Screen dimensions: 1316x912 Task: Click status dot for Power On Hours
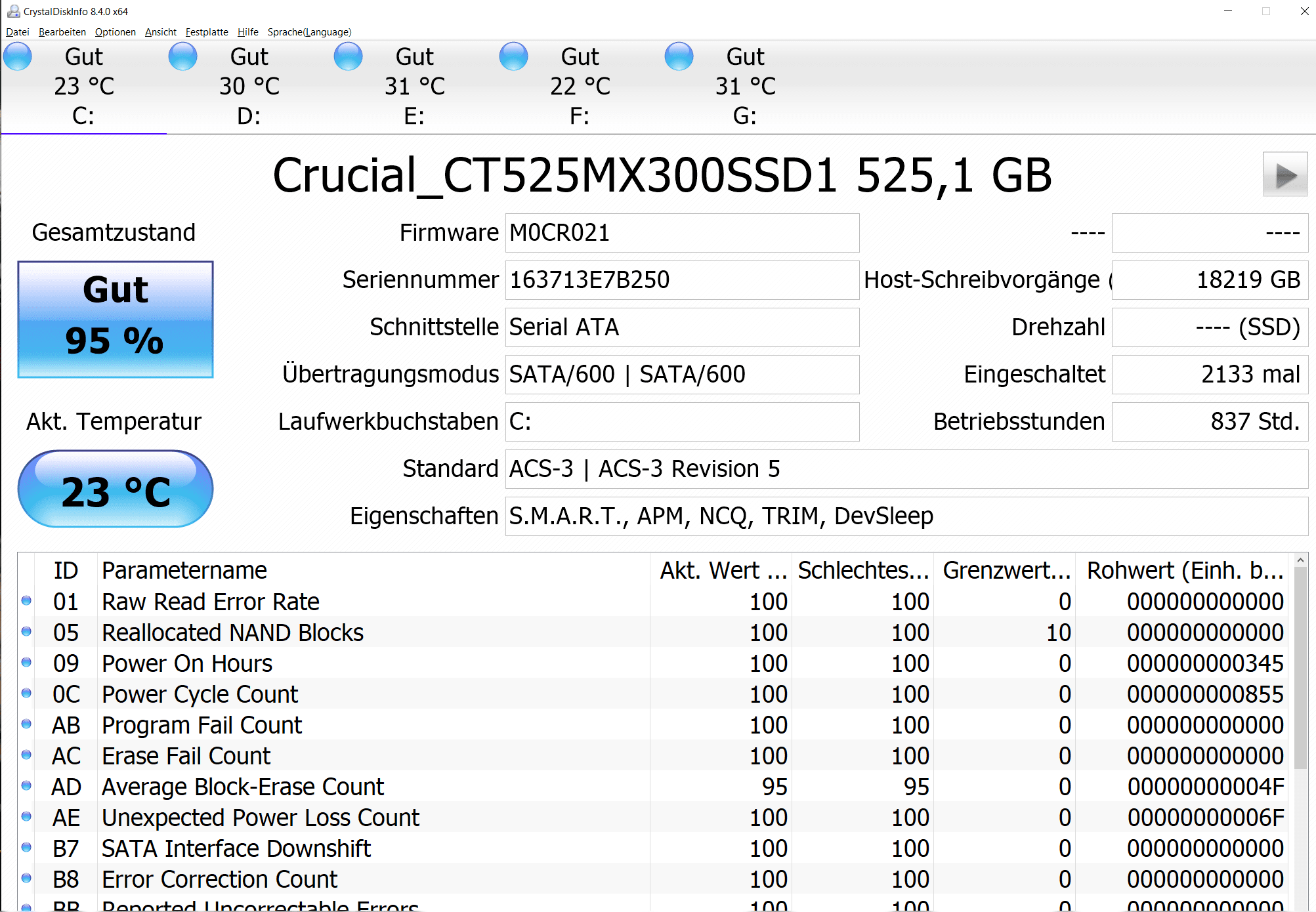coord(26,663)
